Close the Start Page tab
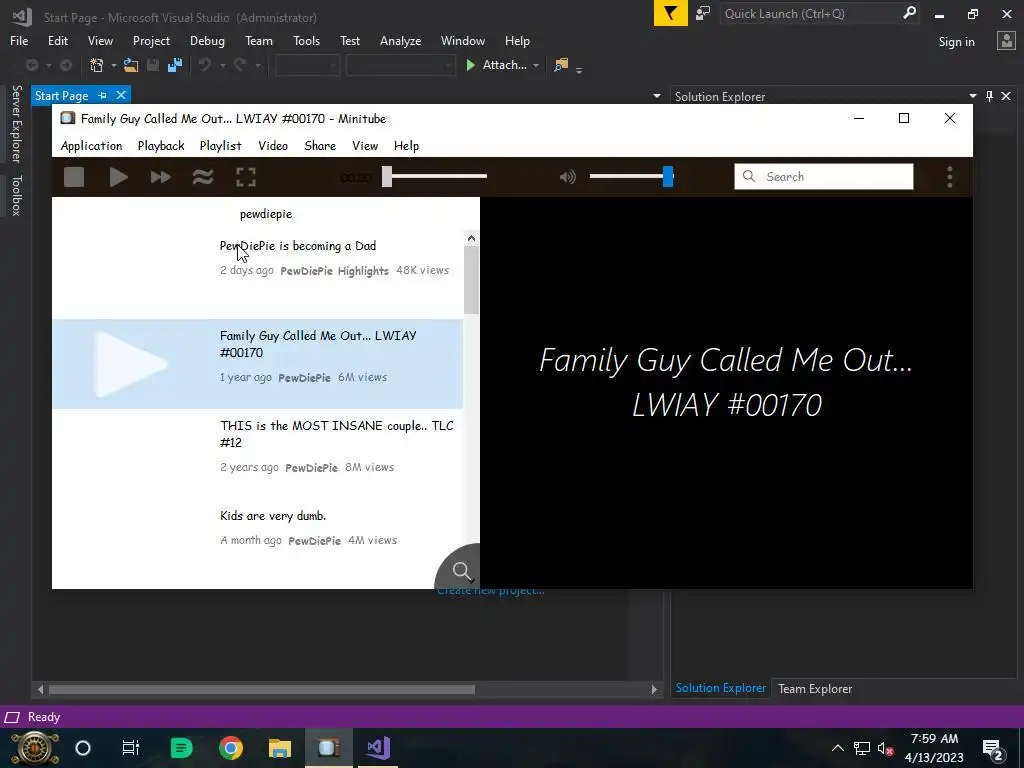1024x768 pixels. tap(121, 95)
